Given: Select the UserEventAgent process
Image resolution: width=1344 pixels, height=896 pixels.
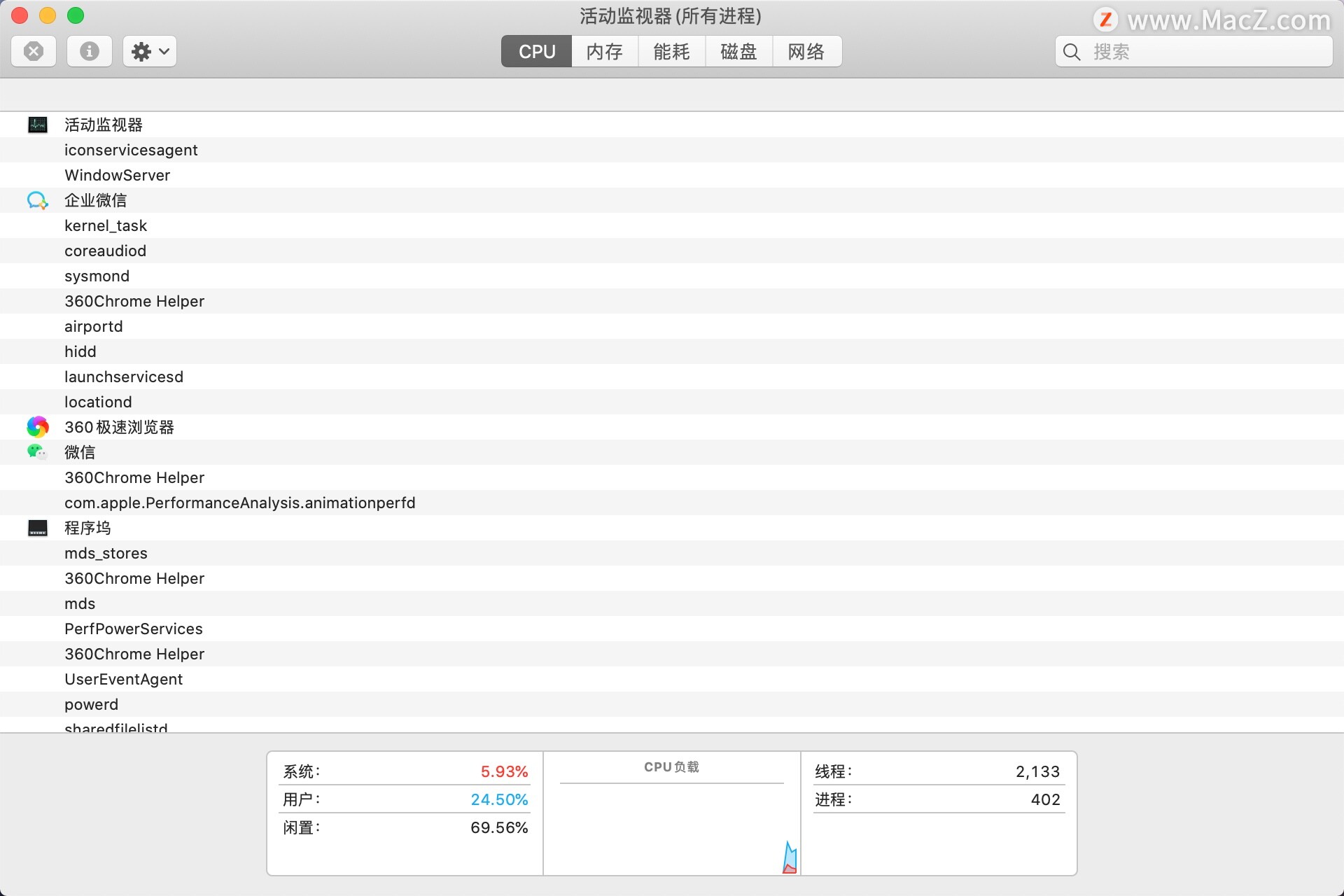Looking at the screenshot, I should point(672,679).
